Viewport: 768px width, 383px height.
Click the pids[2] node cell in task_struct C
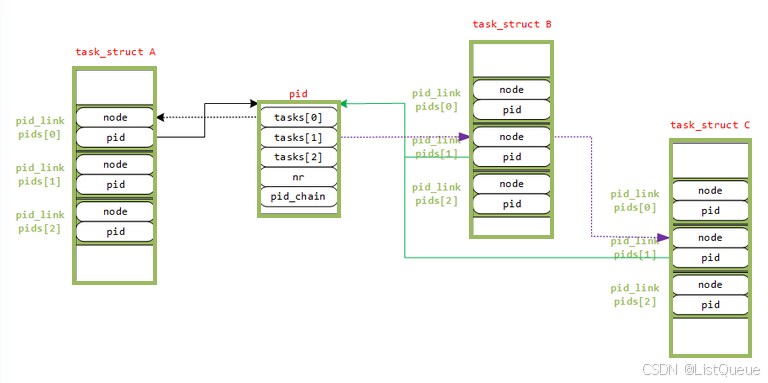[x=710, y=285]
